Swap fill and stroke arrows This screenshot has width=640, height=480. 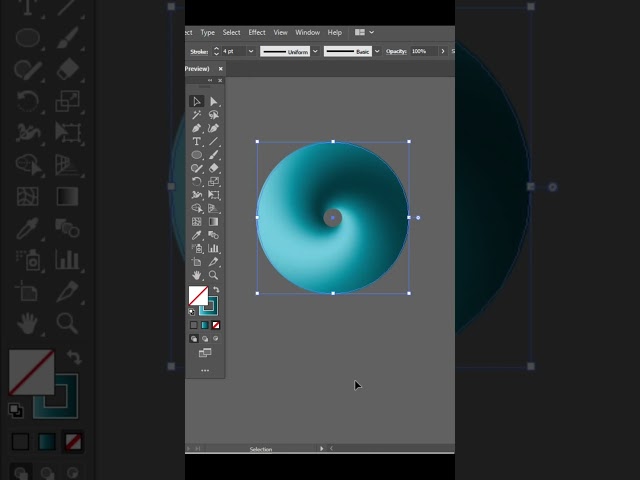216,290
